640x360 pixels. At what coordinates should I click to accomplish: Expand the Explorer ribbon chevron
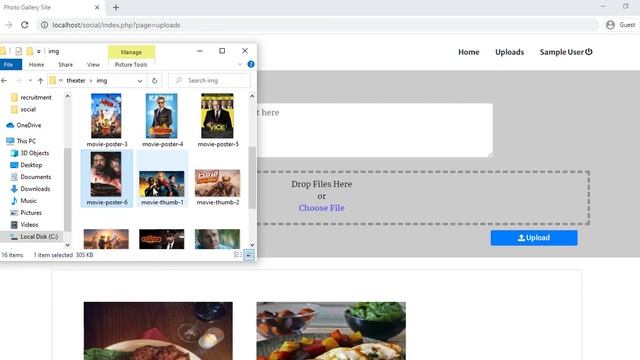pos(240,64)
